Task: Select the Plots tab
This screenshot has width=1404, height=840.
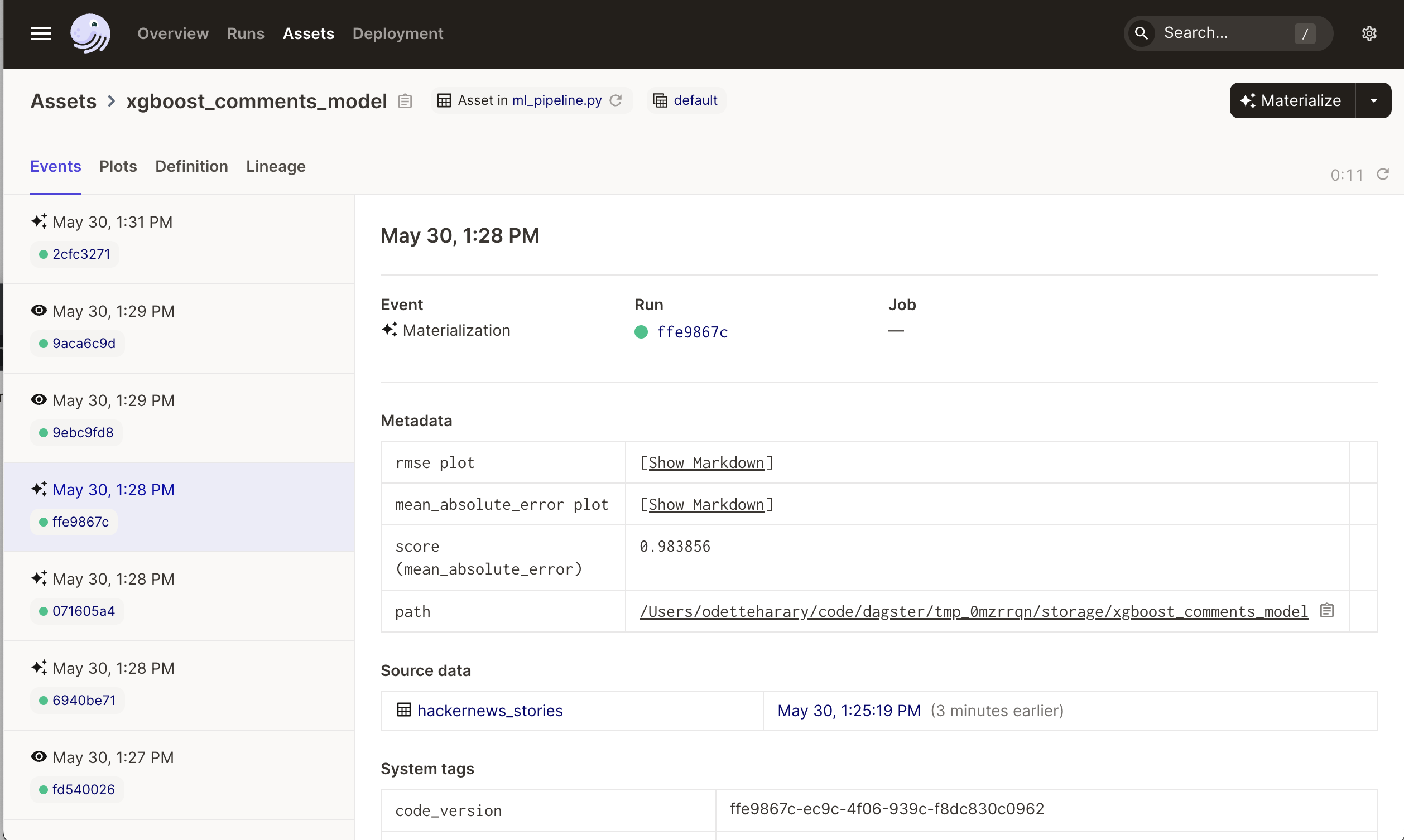Action: tap(118, 166)
